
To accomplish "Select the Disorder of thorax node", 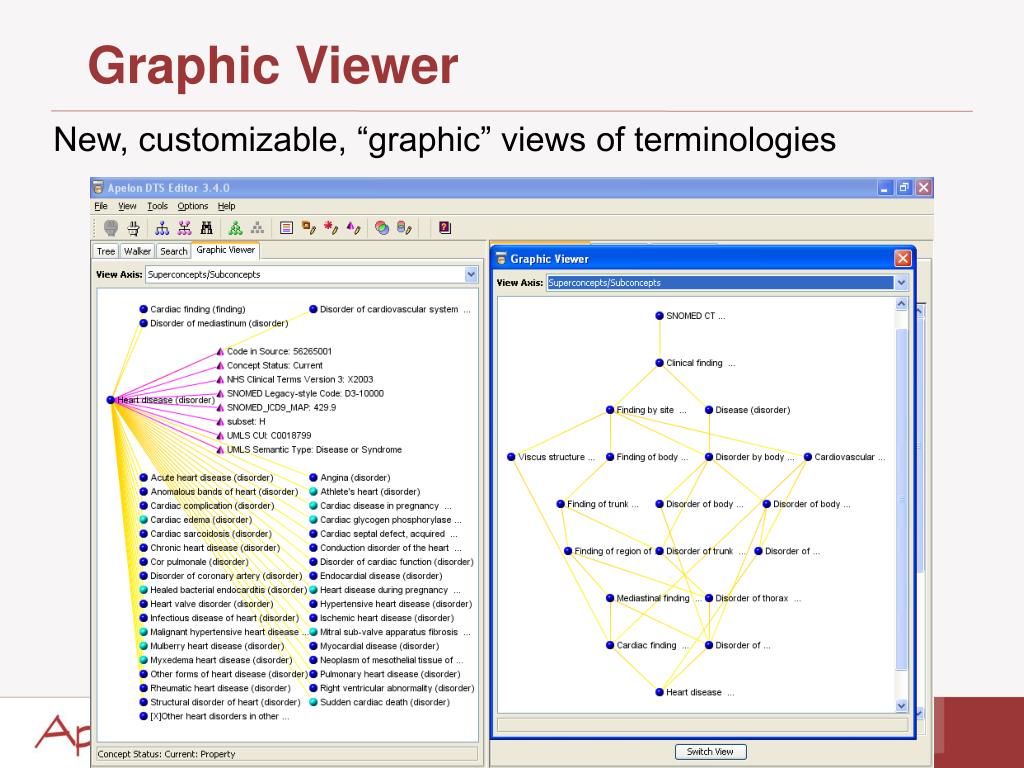I will point(753,598).
